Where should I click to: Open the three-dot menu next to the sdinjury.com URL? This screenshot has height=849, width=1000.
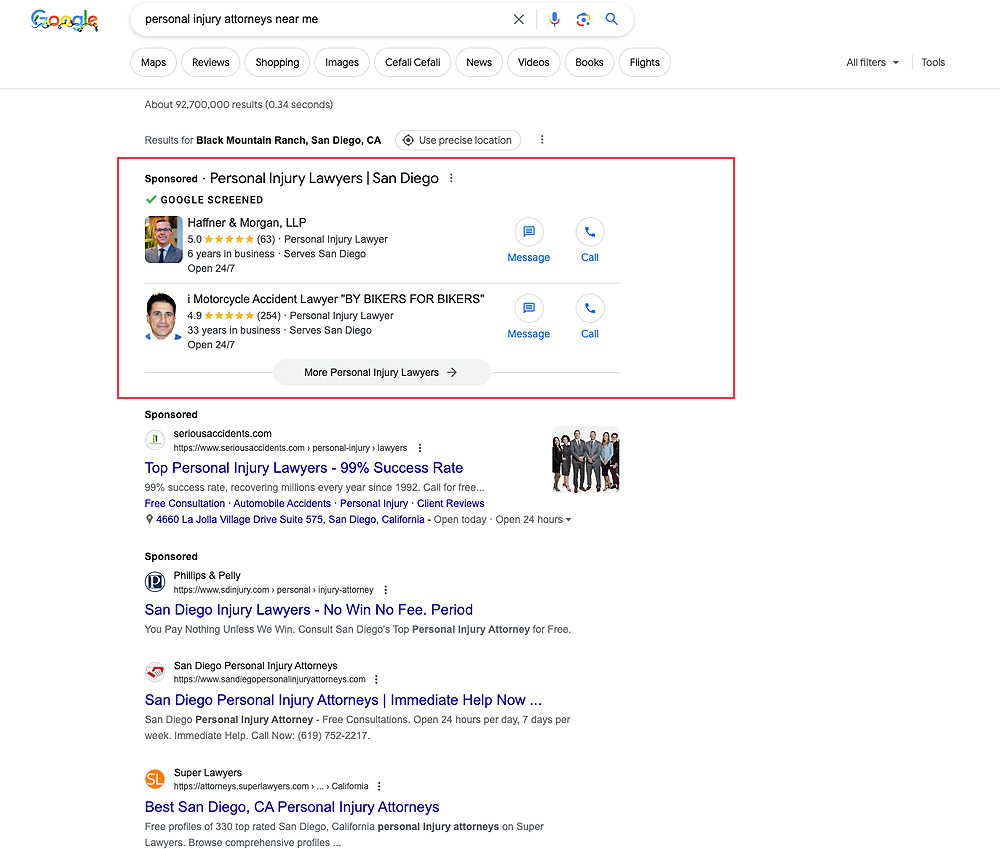(386, 590)
